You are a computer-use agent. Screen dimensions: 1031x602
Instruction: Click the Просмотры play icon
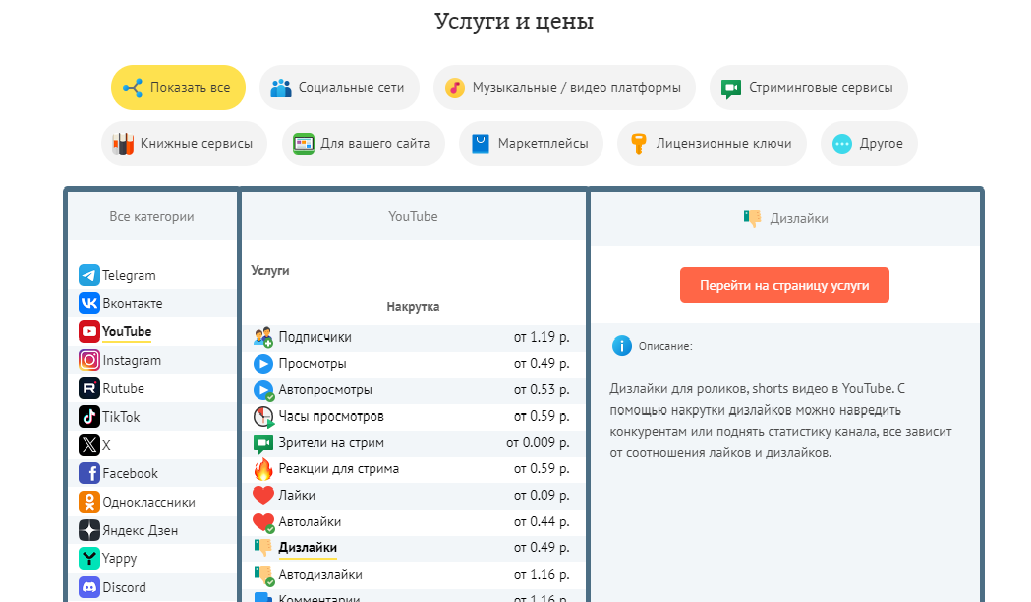[x=263, y=363]
